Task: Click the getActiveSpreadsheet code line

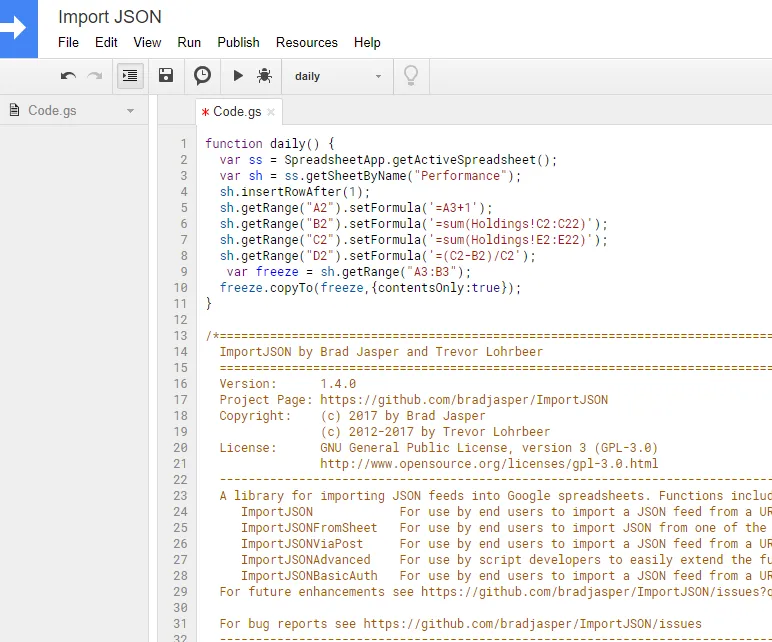Action: 388,160
